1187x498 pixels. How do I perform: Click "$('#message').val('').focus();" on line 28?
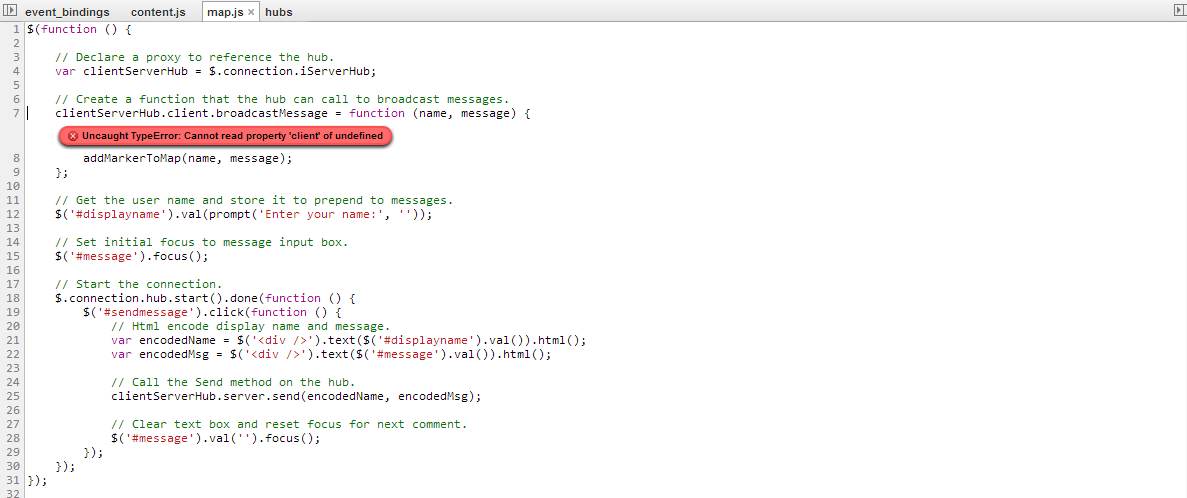[x=216, y=438]
